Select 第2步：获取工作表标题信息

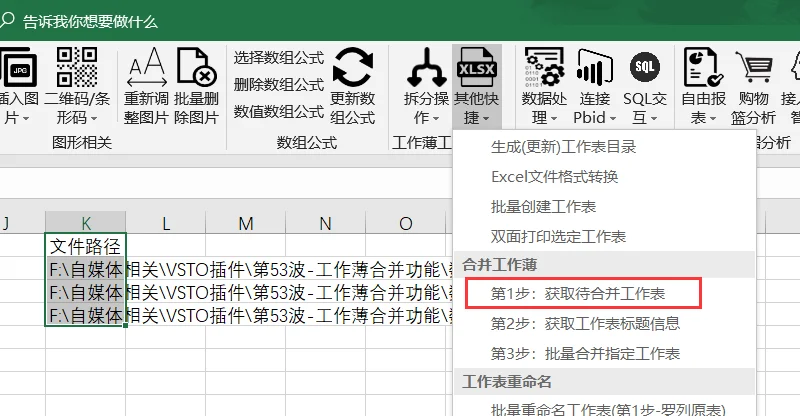604,324
